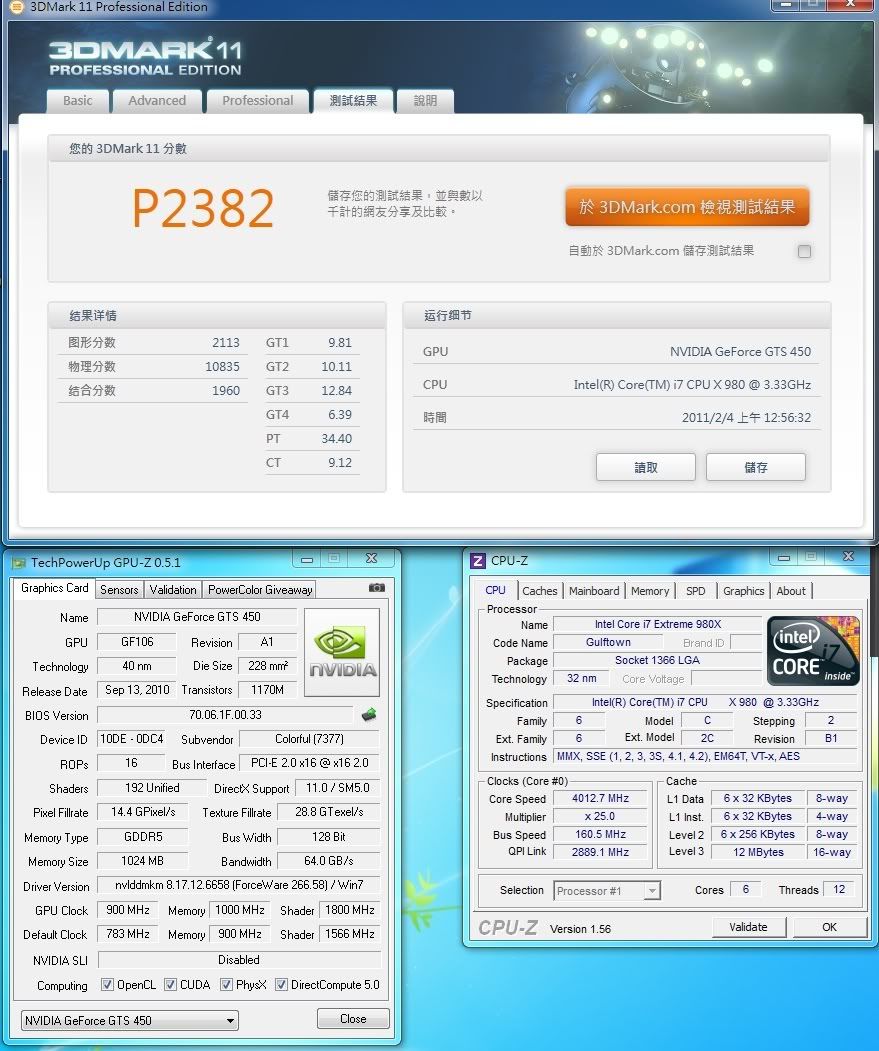Open the Memory tab in CPU-Z
This screenshot has width=879, height=1051.
point(650,591)
